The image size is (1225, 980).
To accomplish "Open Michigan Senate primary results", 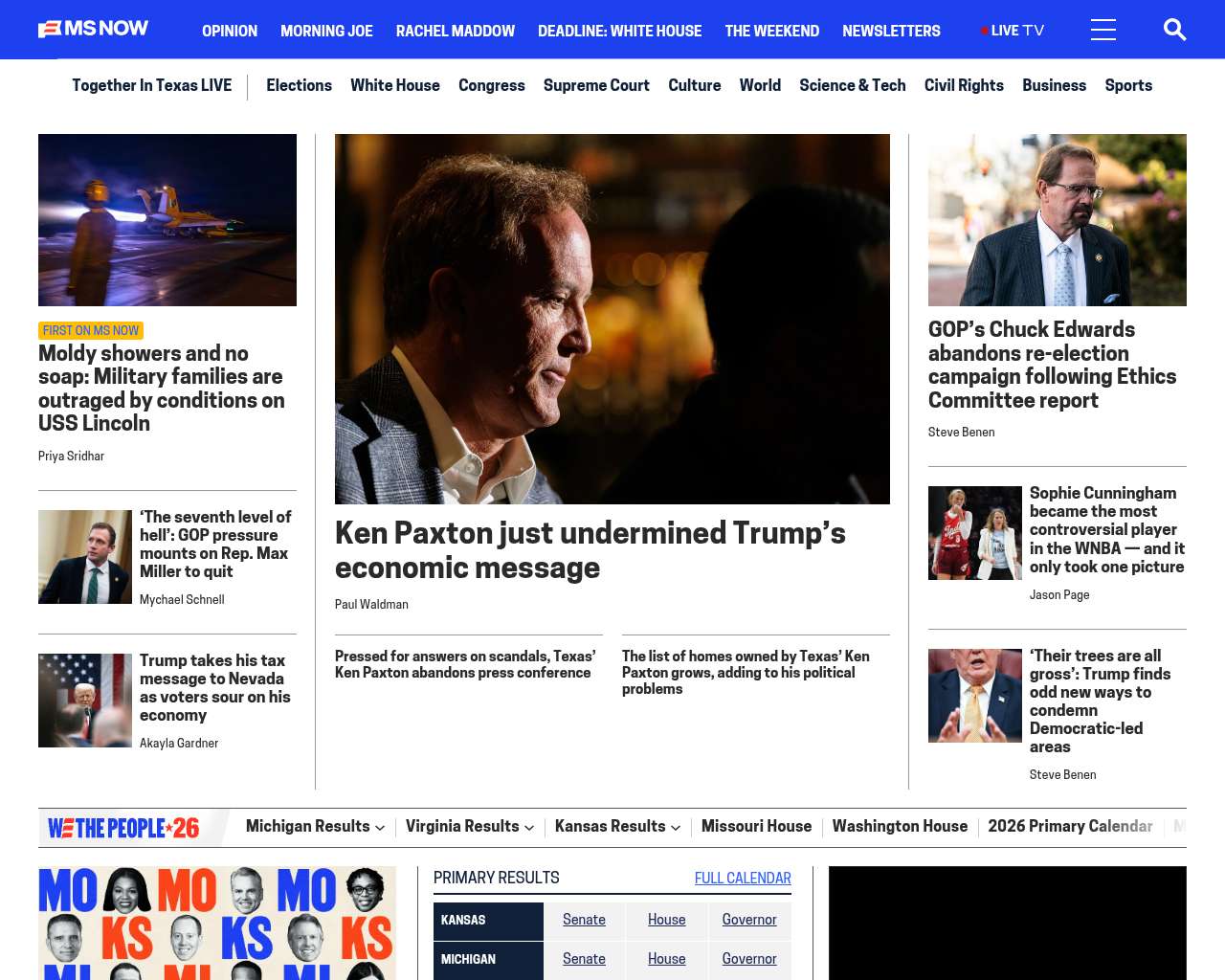I will [584, 959].
